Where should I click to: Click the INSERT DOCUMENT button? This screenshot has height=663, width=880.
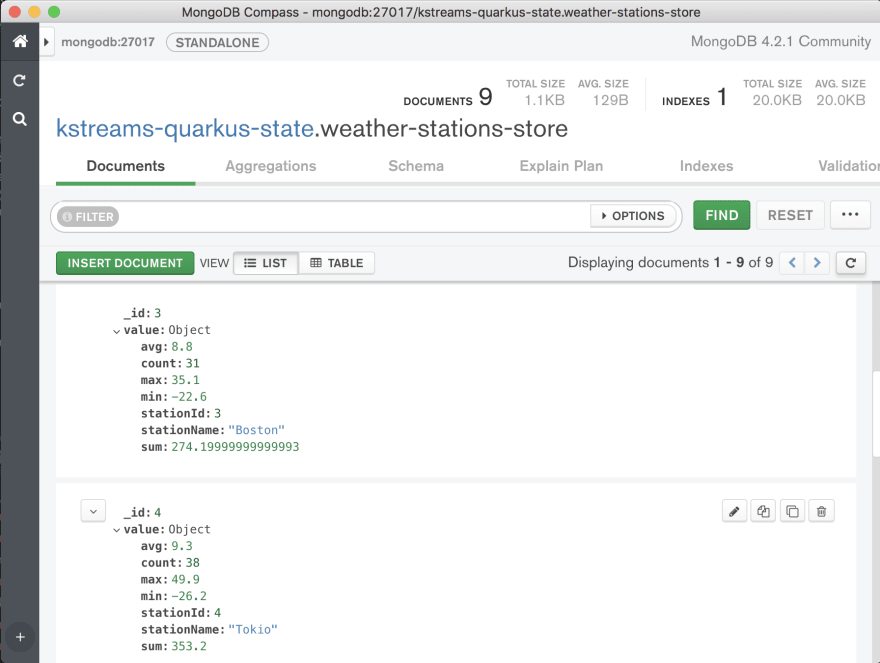[x=125, y=263]
